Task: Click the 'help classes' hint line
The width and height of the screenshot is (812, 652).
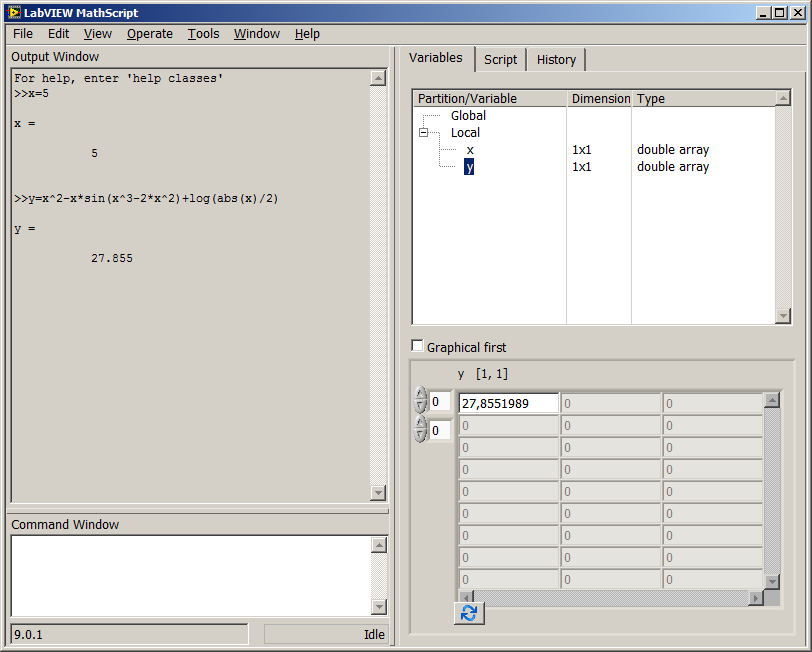Action: point(119,78)
